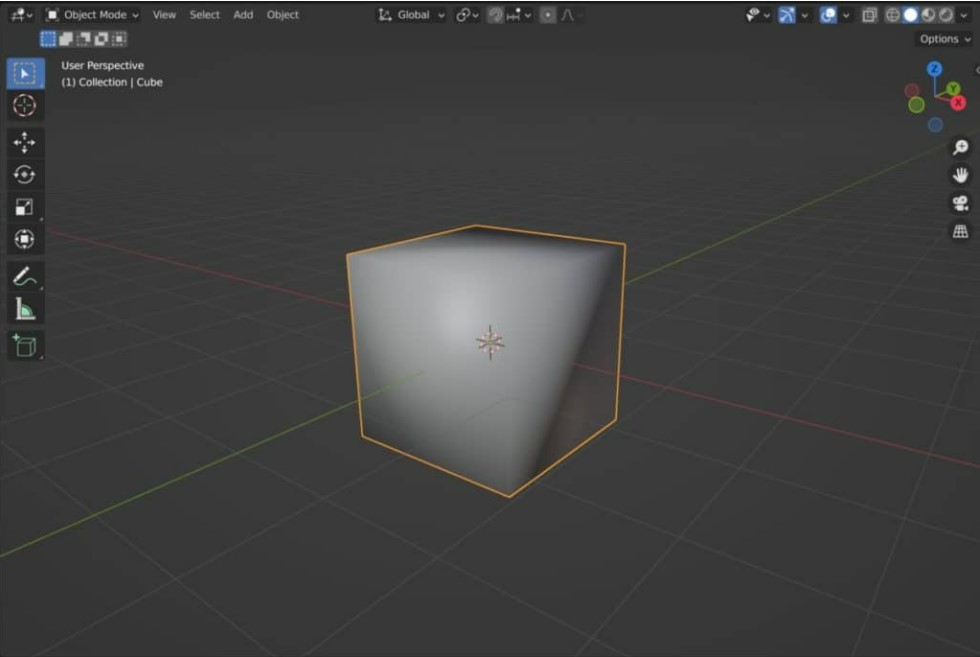Activate the Move tool
The image size is (980, 657).
[x=25, y=142]
